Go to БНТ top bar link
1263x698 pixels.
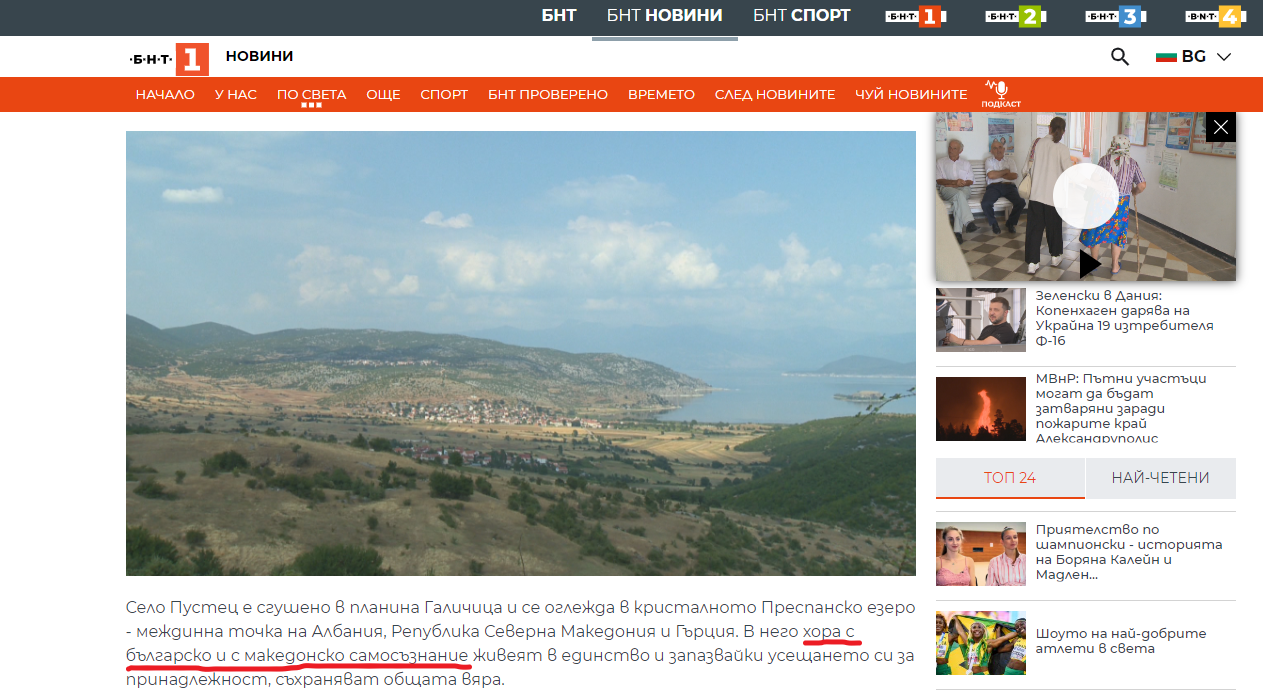(x=559, y=15)
